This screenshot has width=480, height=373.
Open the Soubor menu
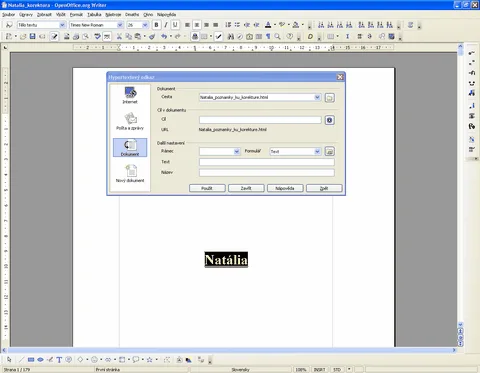coord(8,15)
